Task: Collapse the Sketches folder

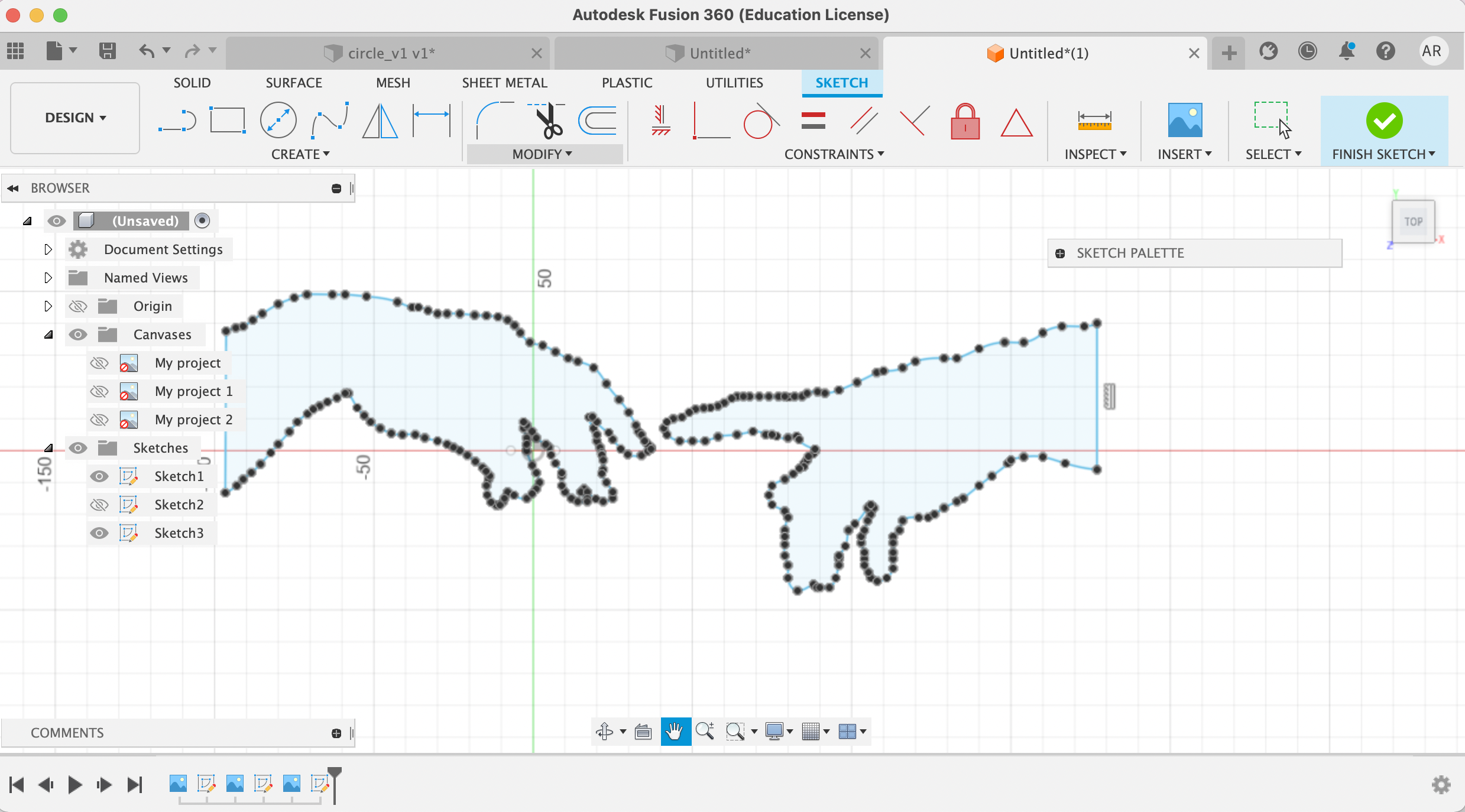Action: 48,448
